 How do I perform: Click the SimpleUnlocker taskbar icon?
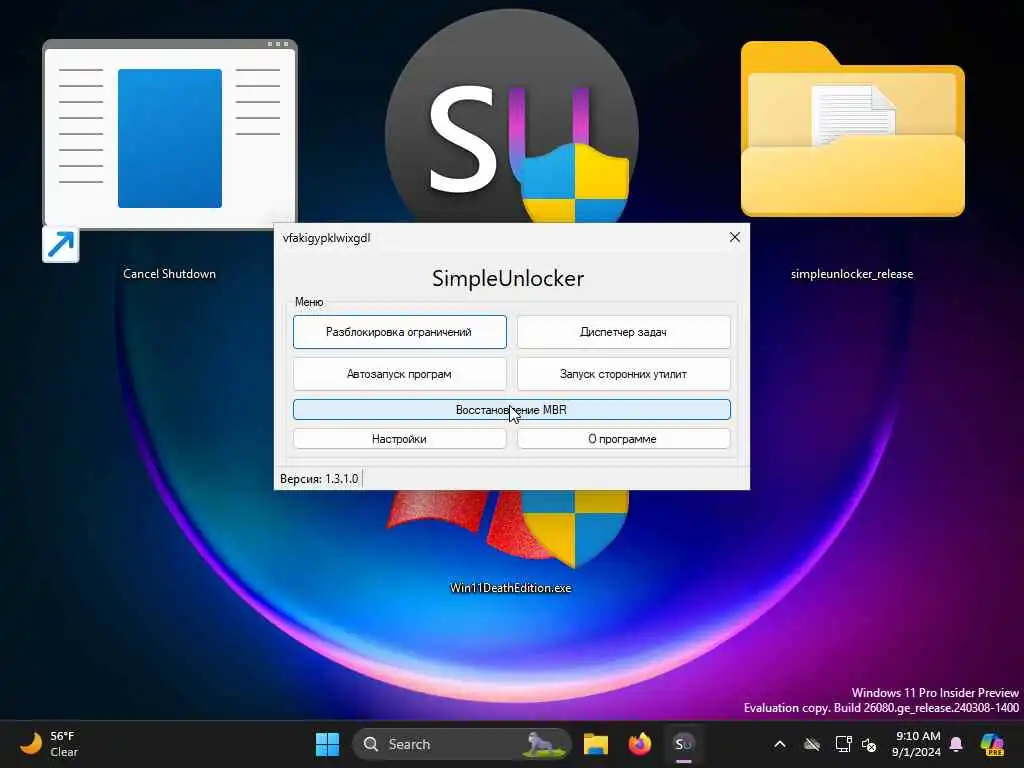(683, 744)
